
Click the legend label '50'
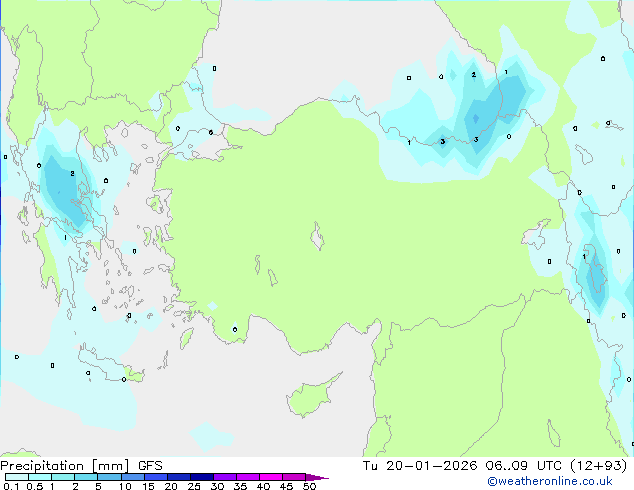(x=309, y=486)
